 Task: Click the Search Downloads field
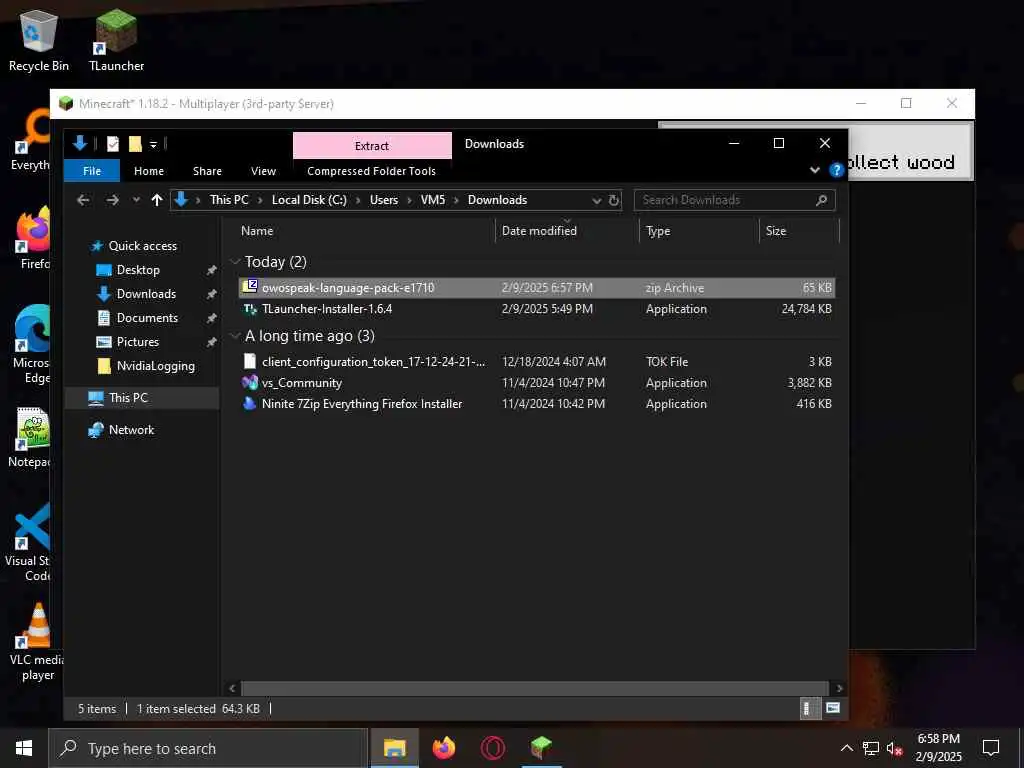[734, 200]
